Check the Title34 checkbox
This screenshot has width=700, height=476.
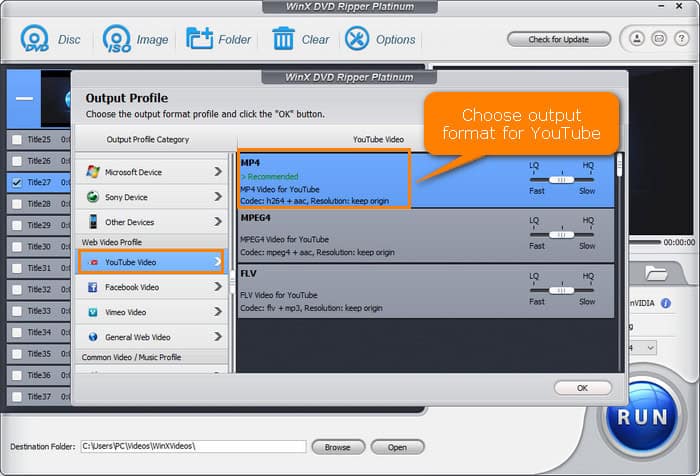coord(17,332)
